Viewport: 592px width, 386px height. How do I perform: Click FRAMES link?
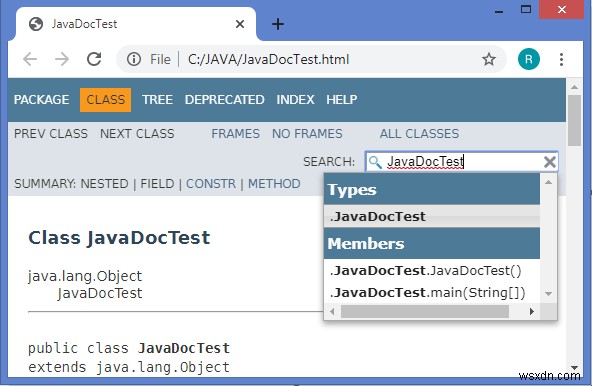click(x=235, y=134)
